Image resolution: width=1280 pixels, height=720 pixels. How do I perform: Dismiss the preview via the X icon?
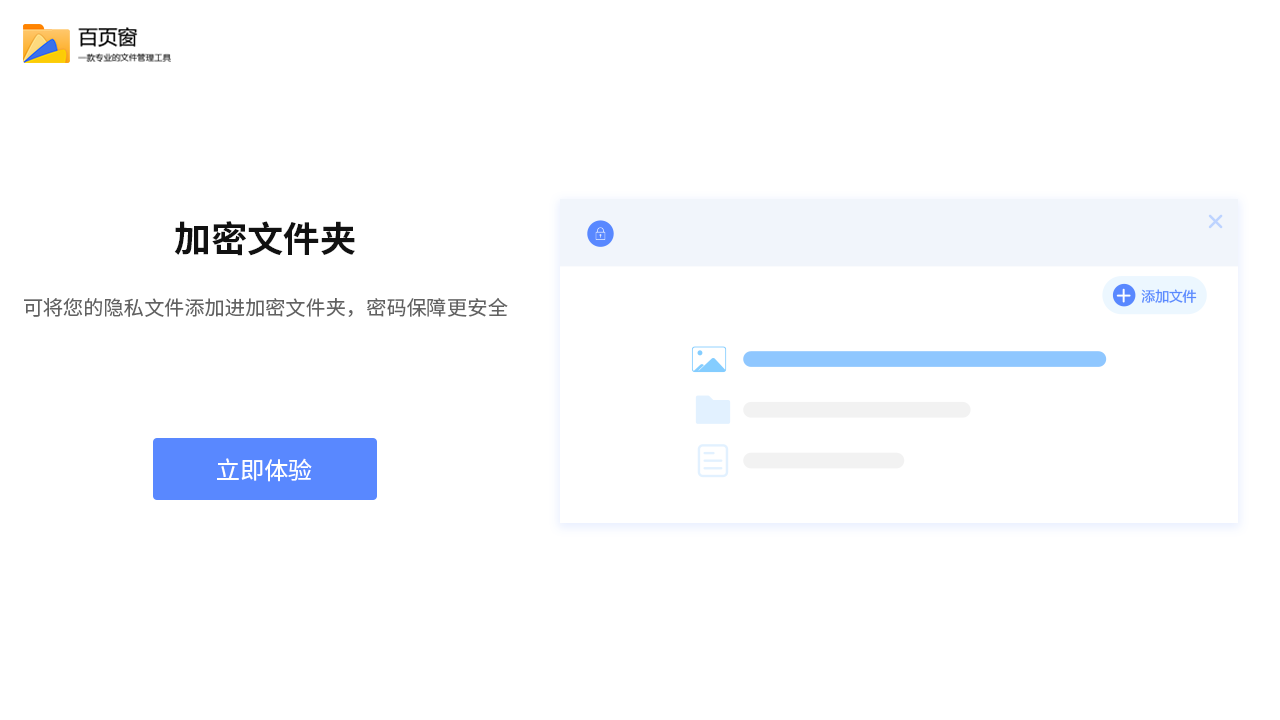click(1215, 221)
